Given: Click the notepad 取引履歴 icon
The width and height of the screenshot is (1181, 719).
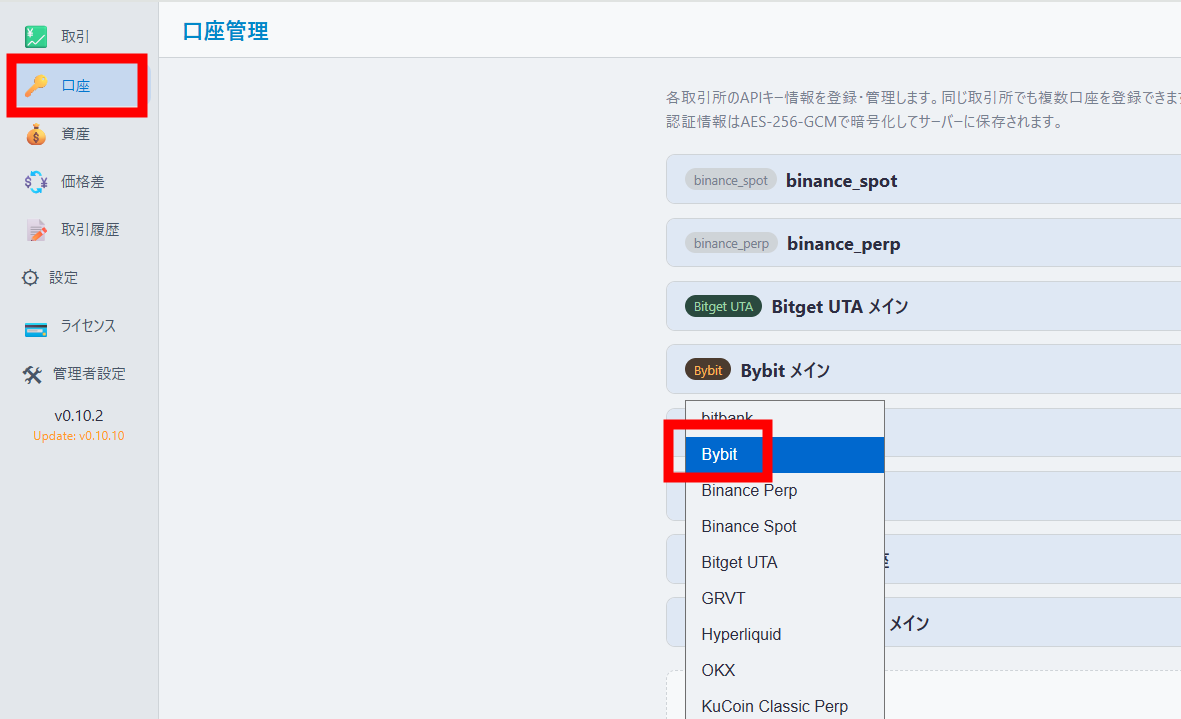Looking at the screenshot, I should 37,230.
